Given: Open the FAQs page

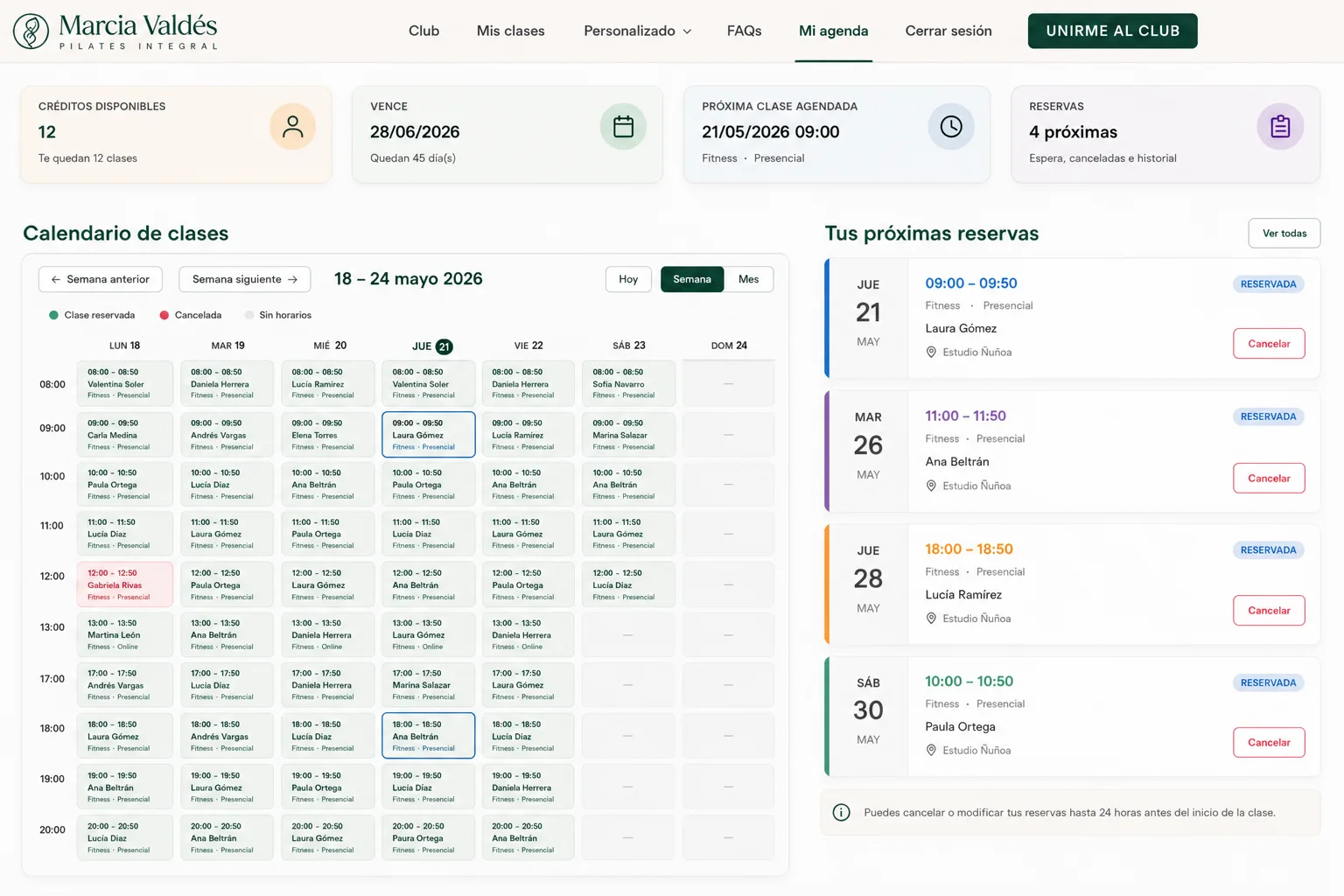Looking at the screenshot, I should point(745,31).
